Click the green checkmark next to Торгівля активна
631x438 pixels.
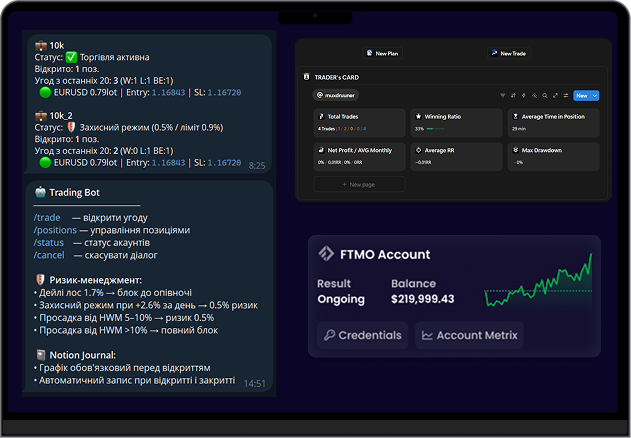[71, 57]
